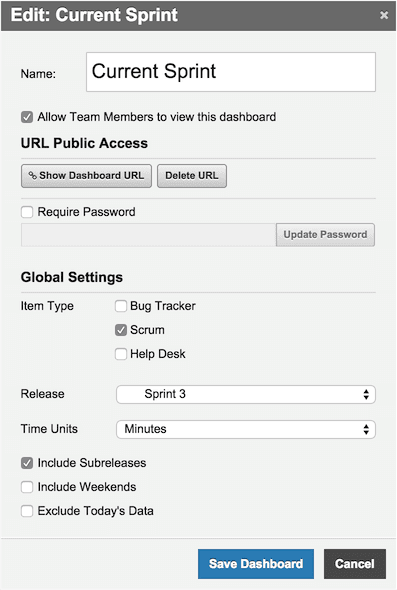Toggle Allow Team Members to view dashboard

coord(27,117)
